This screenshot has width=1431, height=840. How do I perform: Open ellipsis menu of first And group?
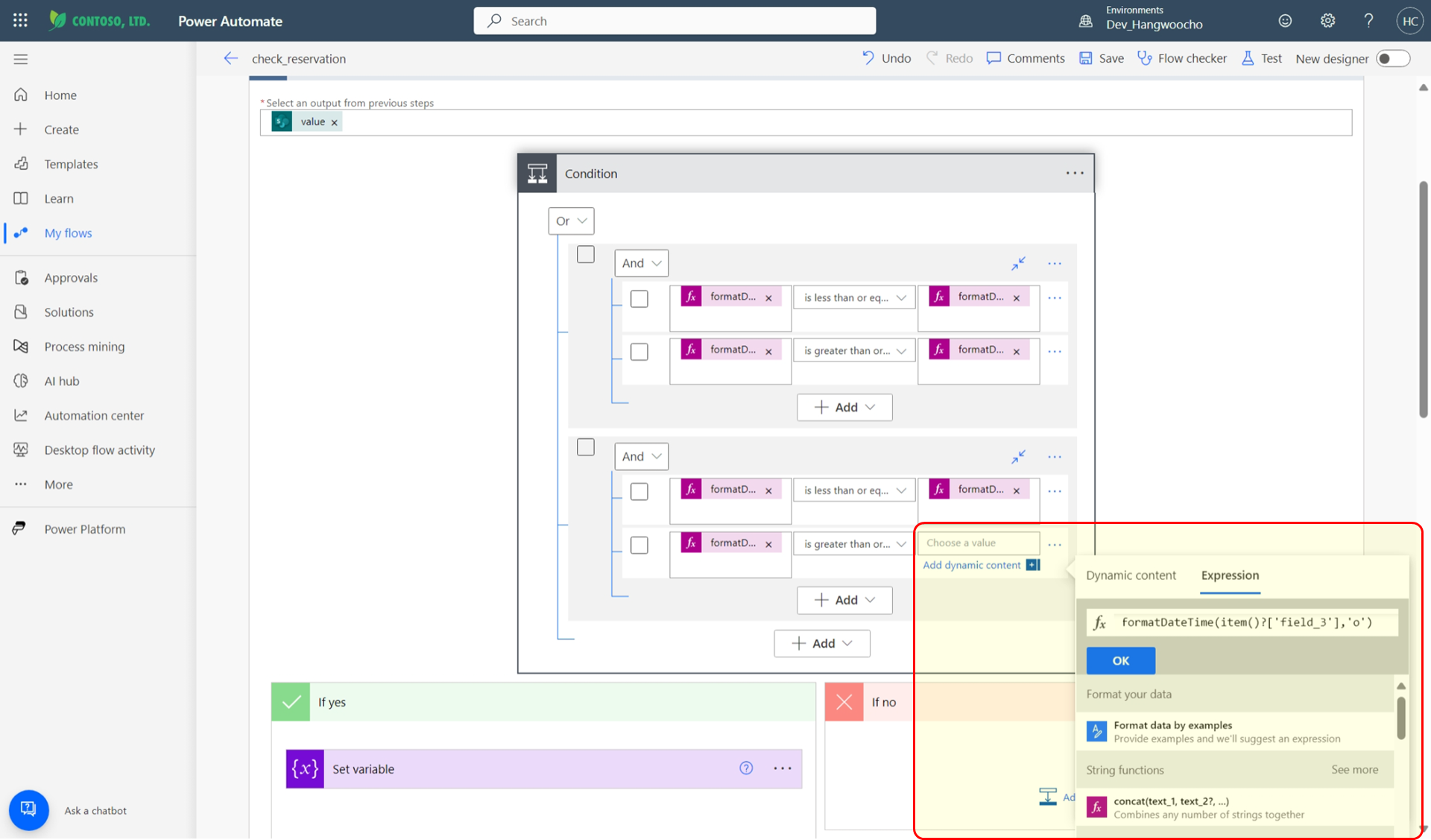(x=1054, y=263)
